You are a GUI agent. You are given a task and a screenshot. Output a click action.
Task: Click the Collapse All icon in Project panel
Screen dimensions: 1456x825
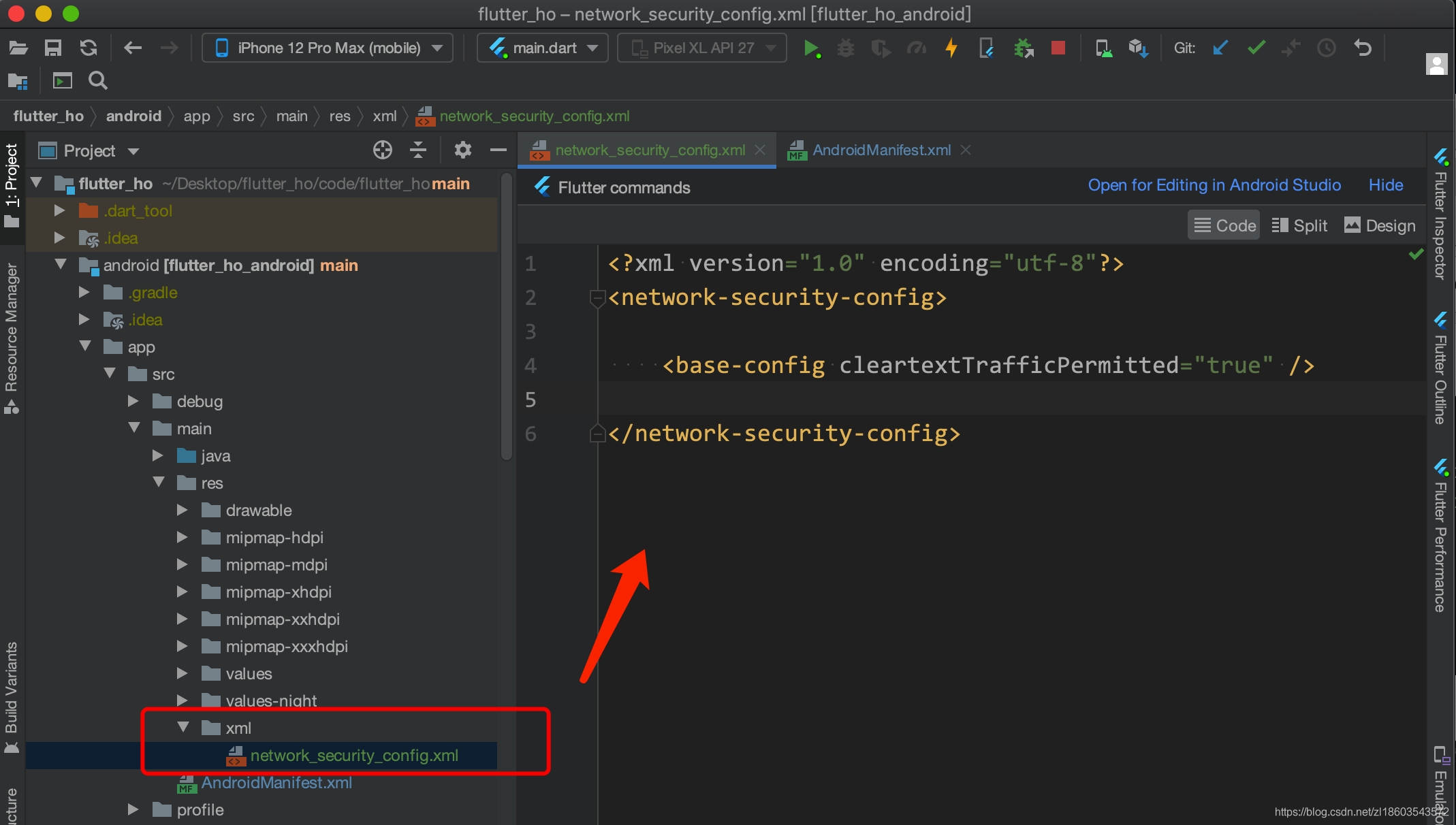pyautogui.click(x=418, y=150)
